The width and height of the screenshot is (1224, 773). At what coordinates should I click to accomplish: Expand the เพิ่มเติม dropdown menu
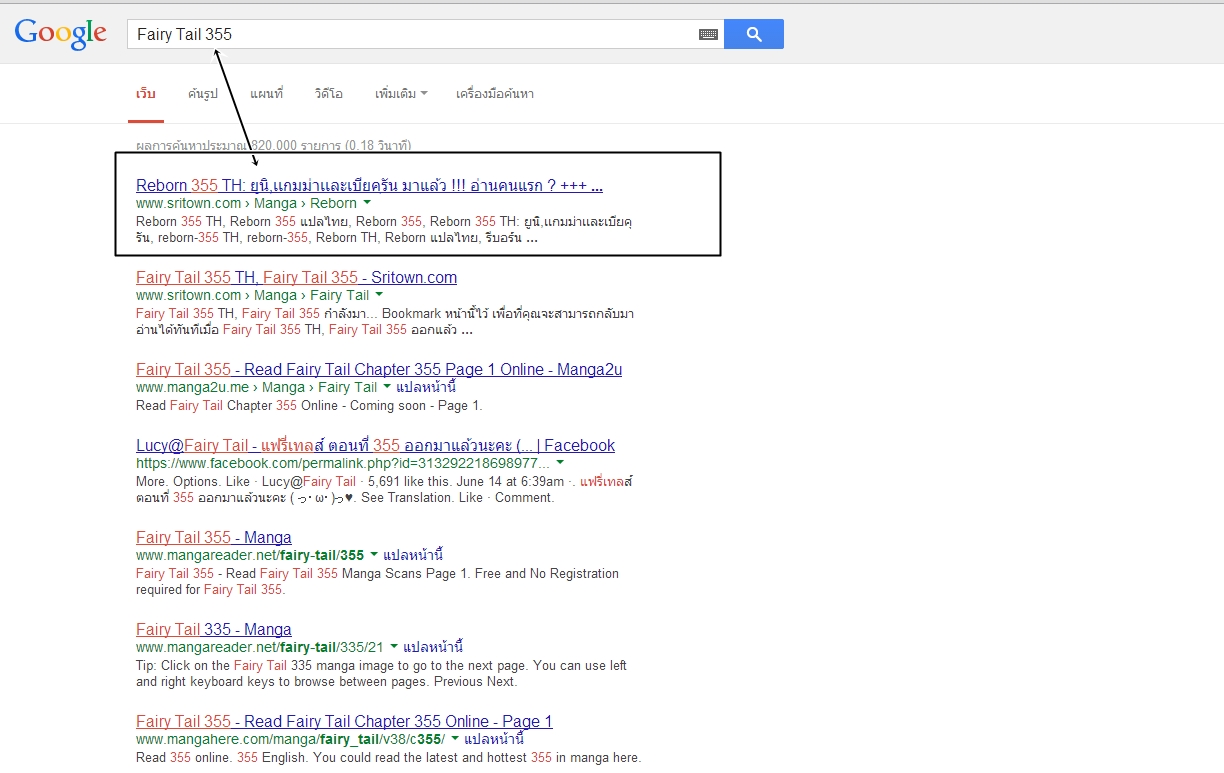coord(401,94)
